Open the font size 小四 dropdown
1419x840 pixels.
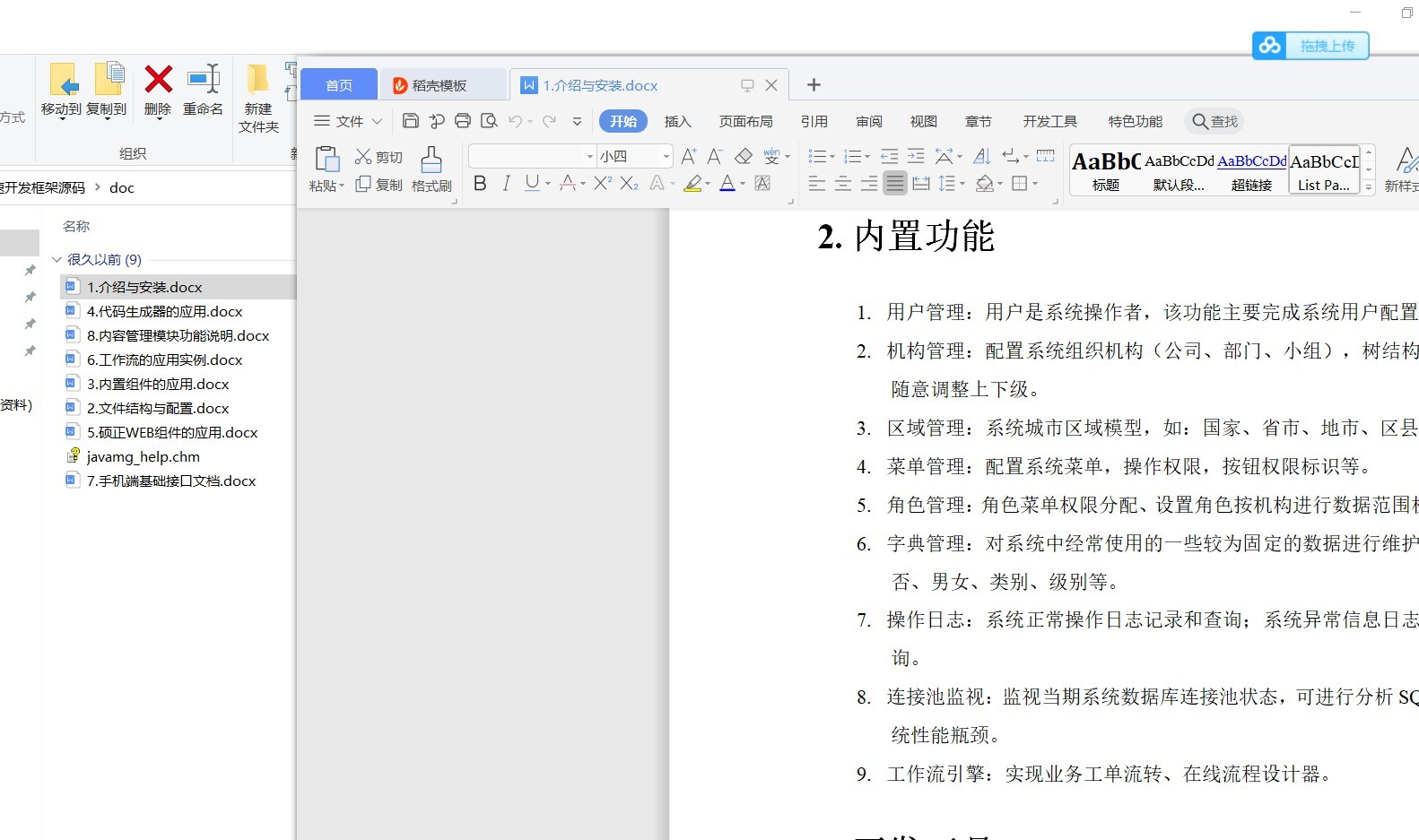(x=666, y=156)
